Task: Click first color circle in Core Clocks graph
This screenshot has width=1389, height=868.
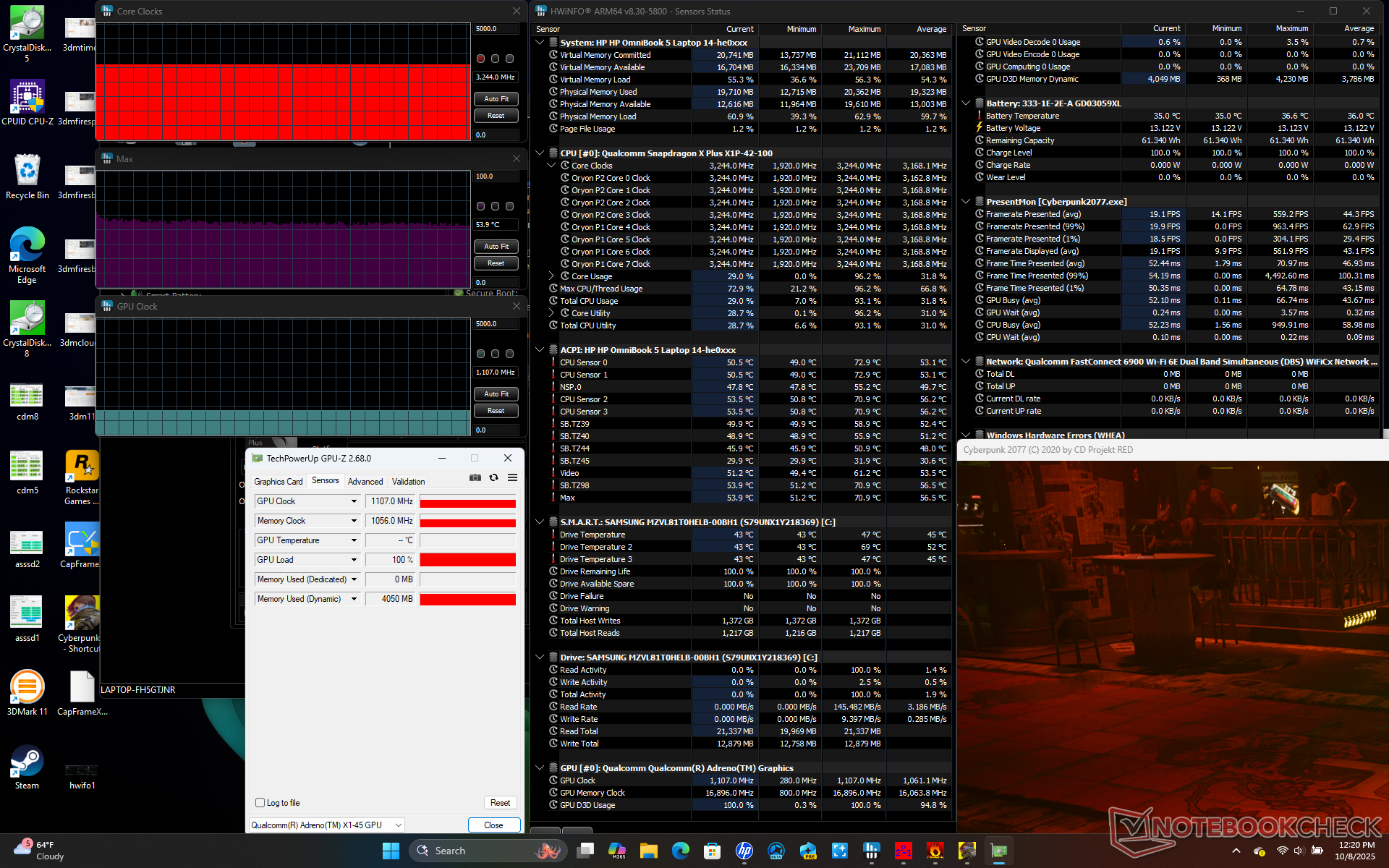Action: (480, 59)
